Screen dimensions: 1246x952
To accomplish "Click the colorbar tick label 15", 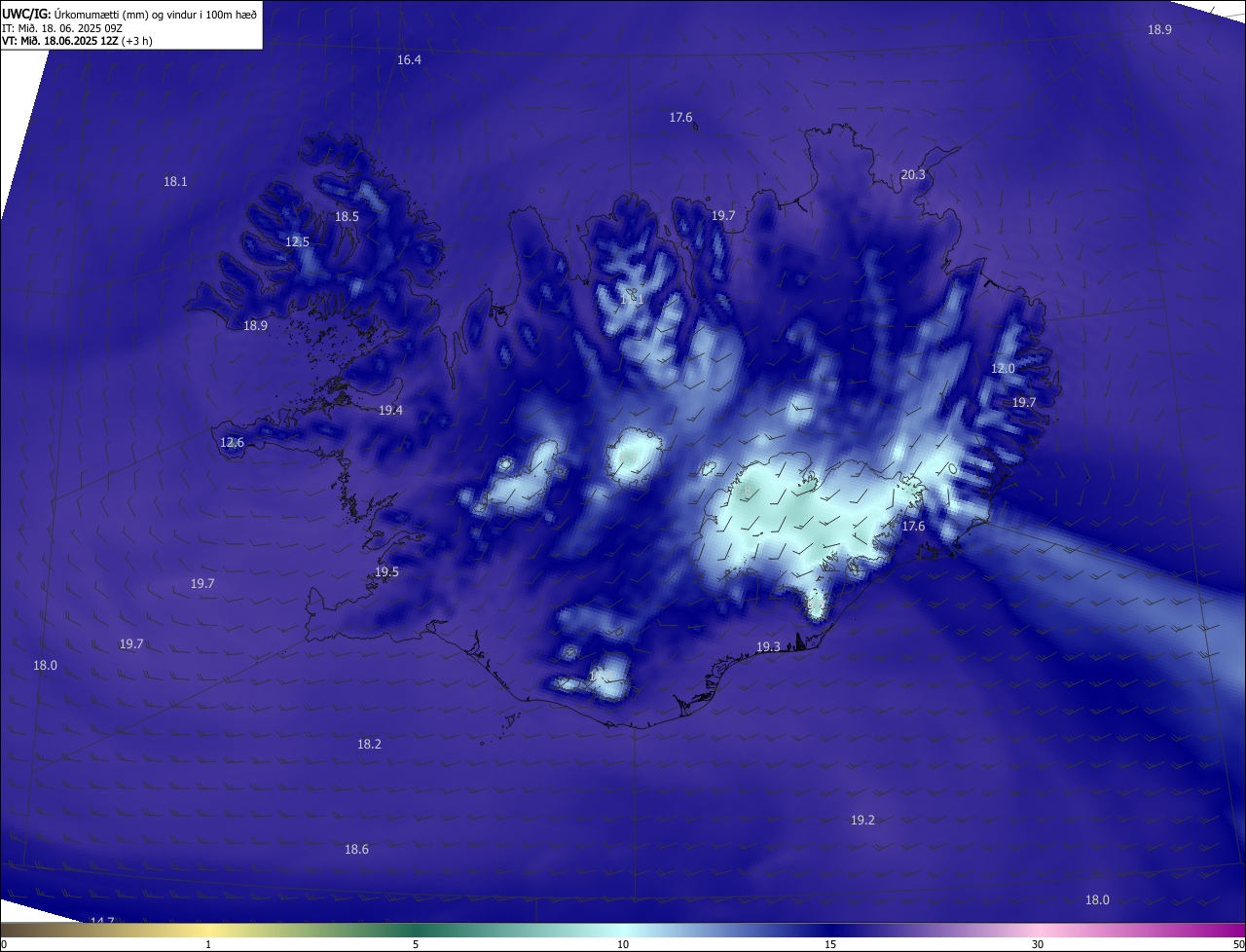I will pyautogui.click(x=830, y=944).
